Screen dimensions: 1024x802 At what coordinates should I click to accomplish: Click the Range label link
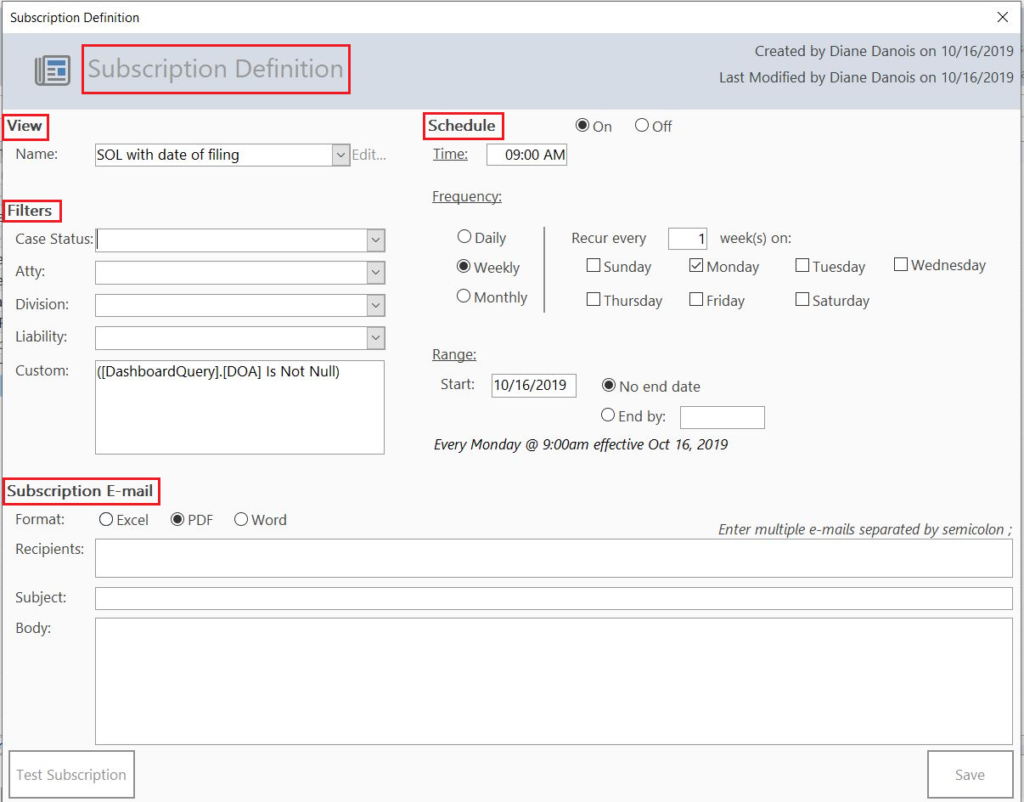tap(454, 354)
